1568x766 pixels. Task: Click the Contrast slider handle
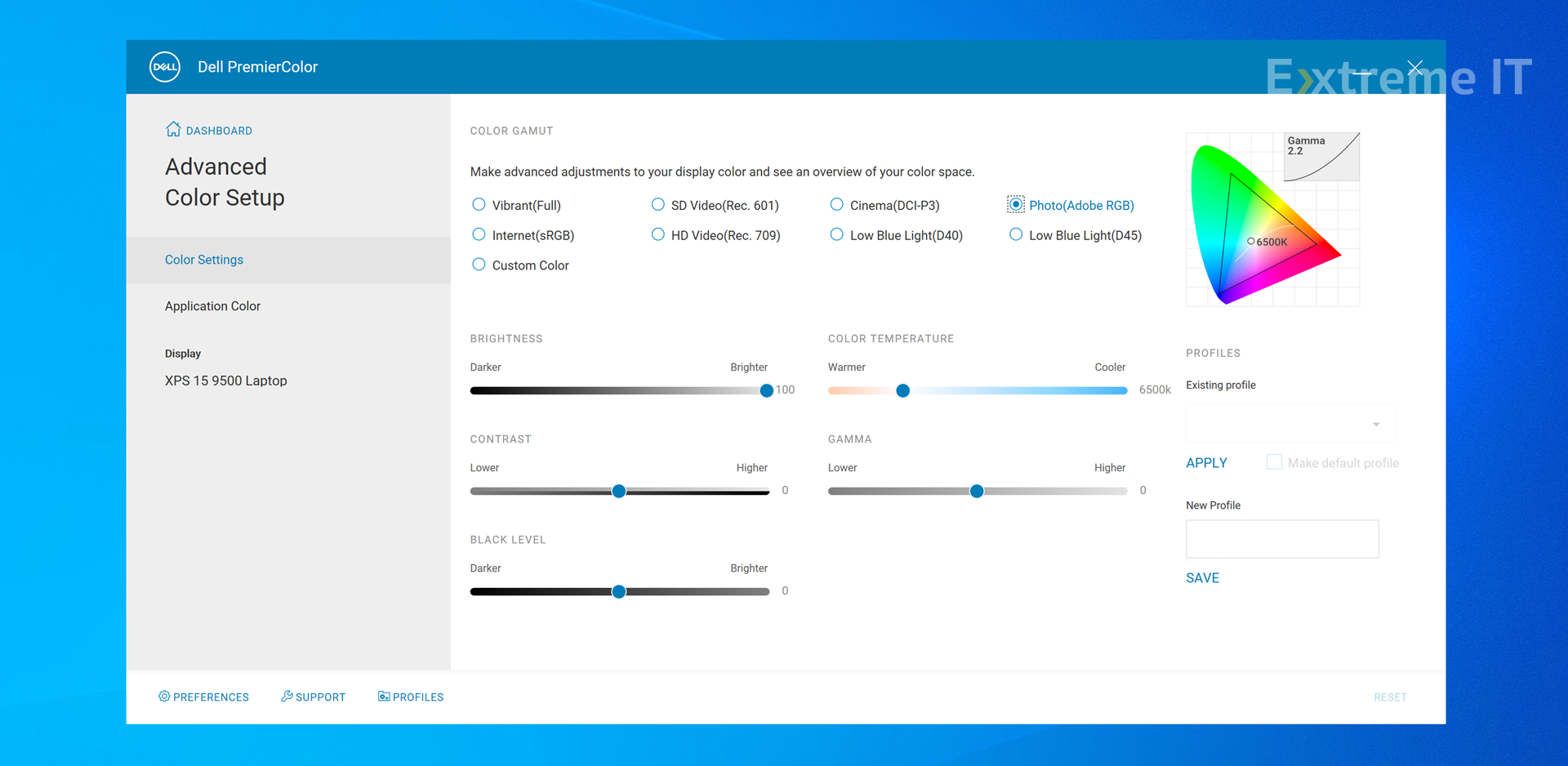tap(619, 491)
